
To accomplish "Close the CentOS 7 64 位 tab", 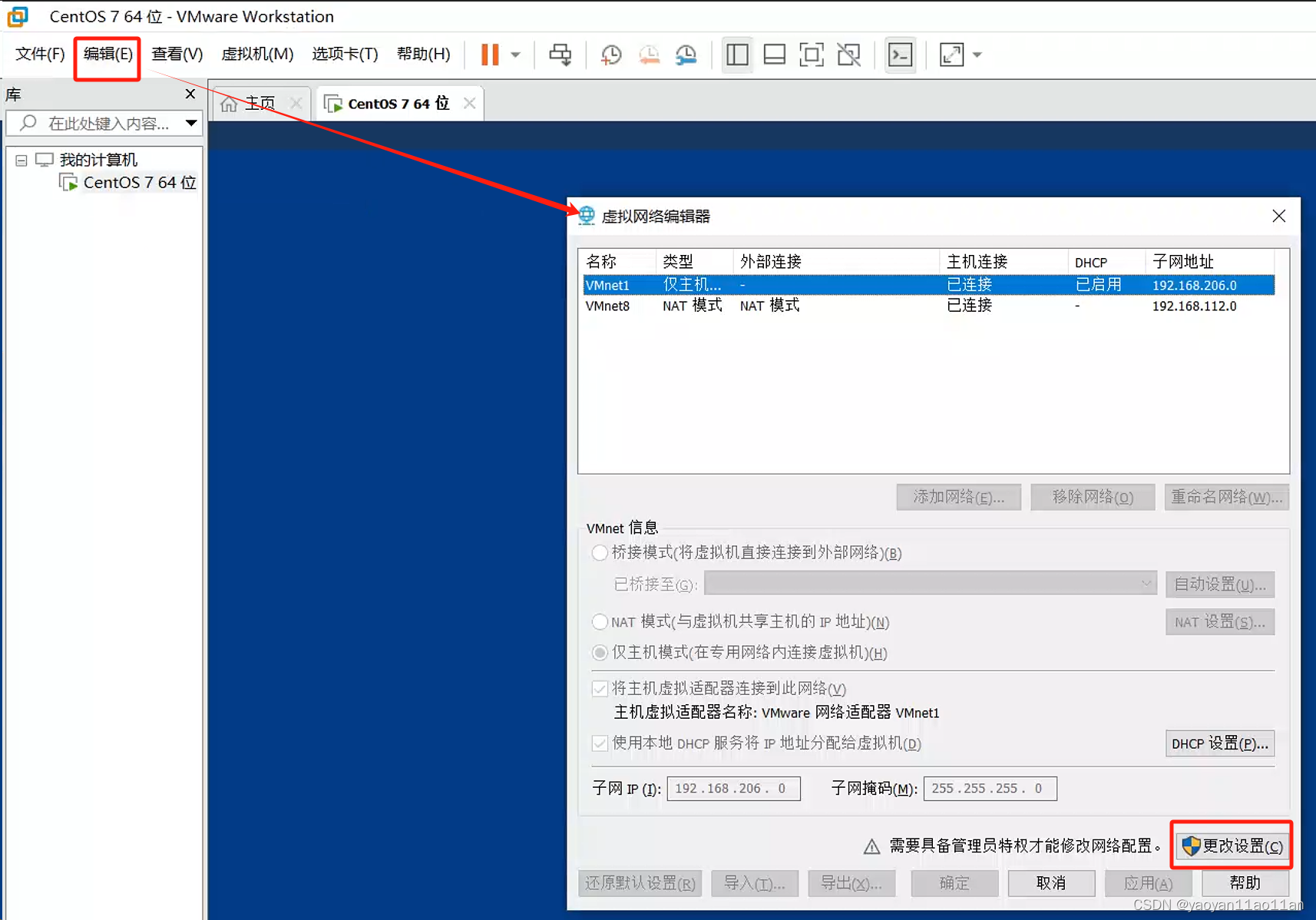I will [469, 103].
